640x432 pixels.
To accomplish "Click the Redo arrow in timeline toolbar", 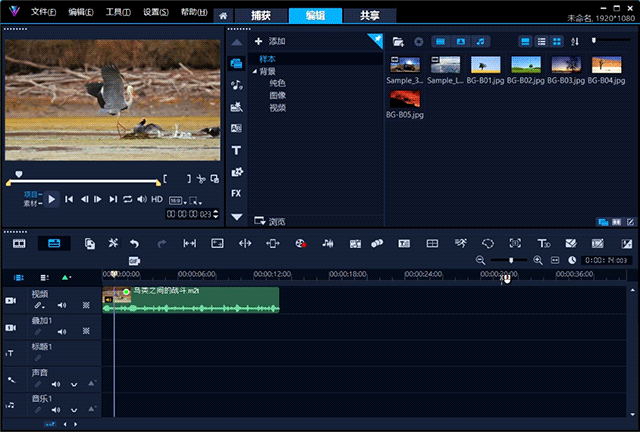I will click(162, 244).
